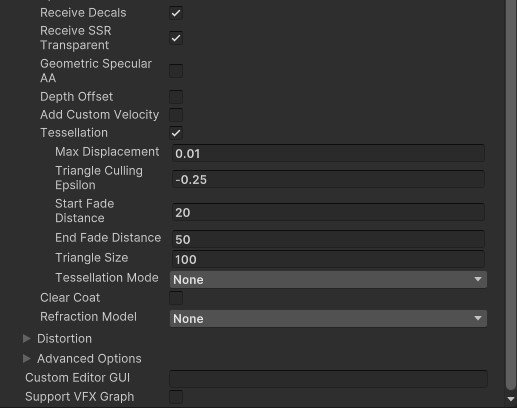Enable the Depth Offset checkbox
The height and width of the screenshot is (408, 517).
pyautogui.click(x=176, y=97)
